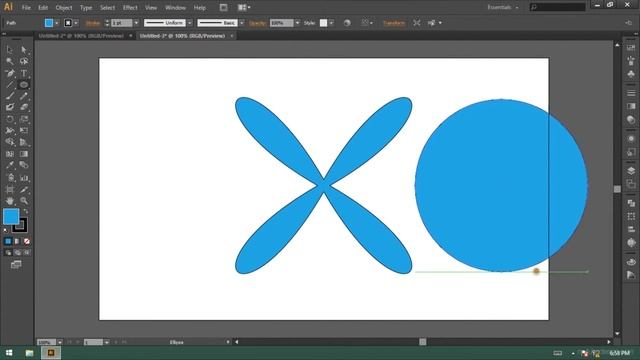The width and height of the screenshot is (640, 360).
Task: Open the Object menu
Action: point(64,8)
